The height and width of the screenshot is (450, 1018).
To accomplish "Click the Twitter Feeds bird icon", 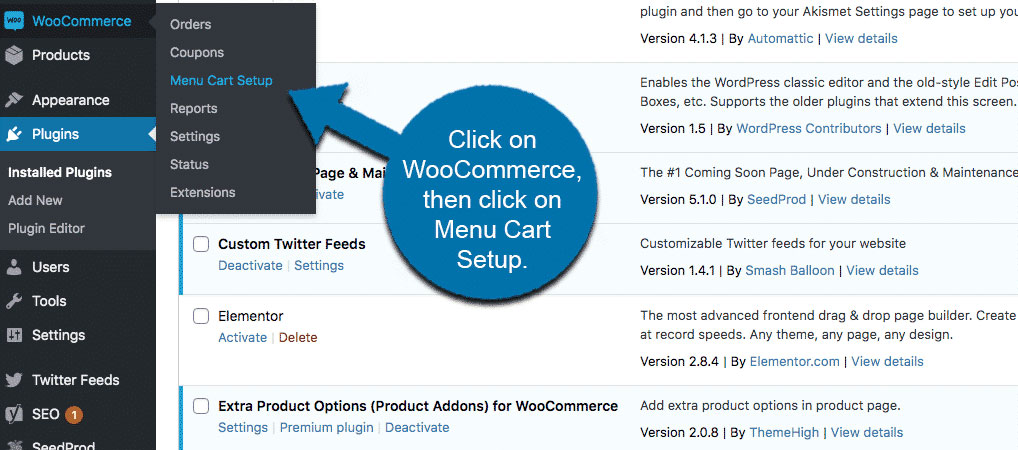I will [14, 380].
